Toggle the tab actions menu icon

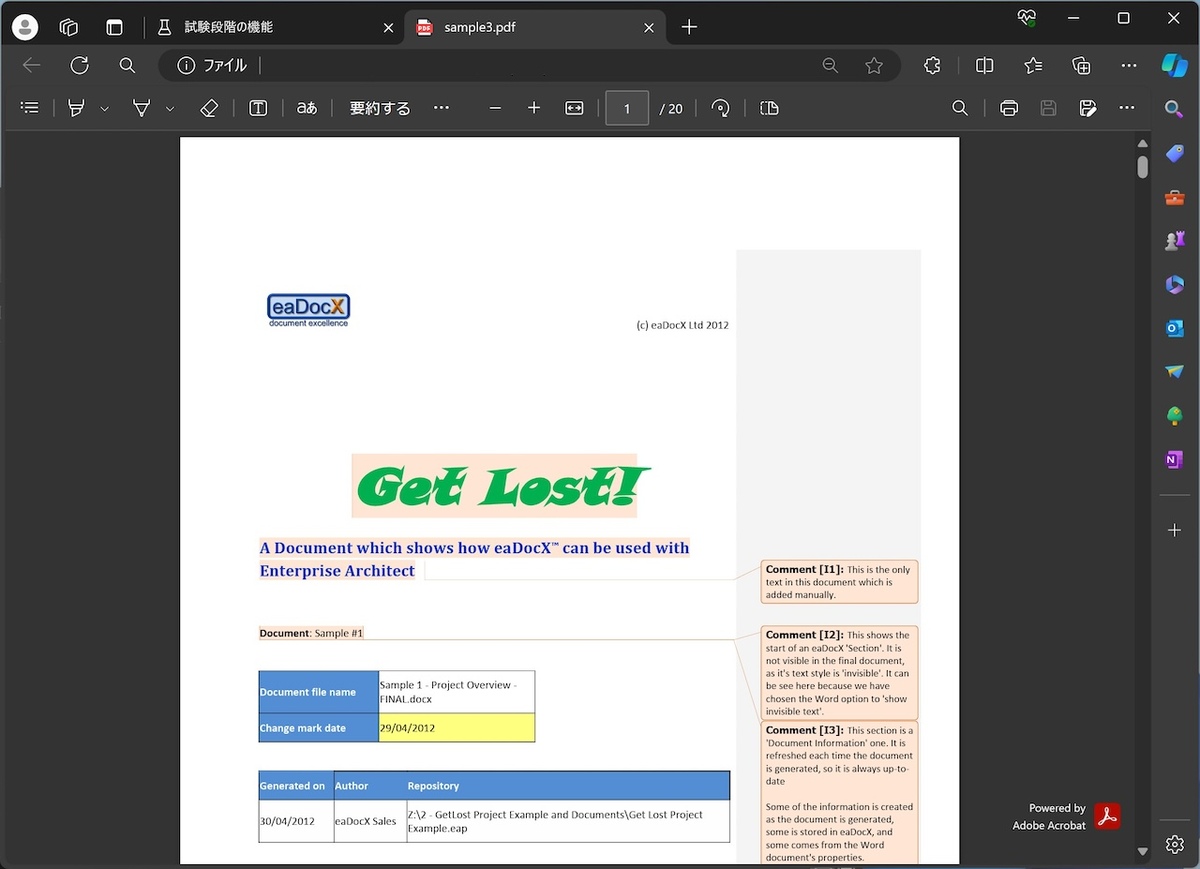point(114,27)
